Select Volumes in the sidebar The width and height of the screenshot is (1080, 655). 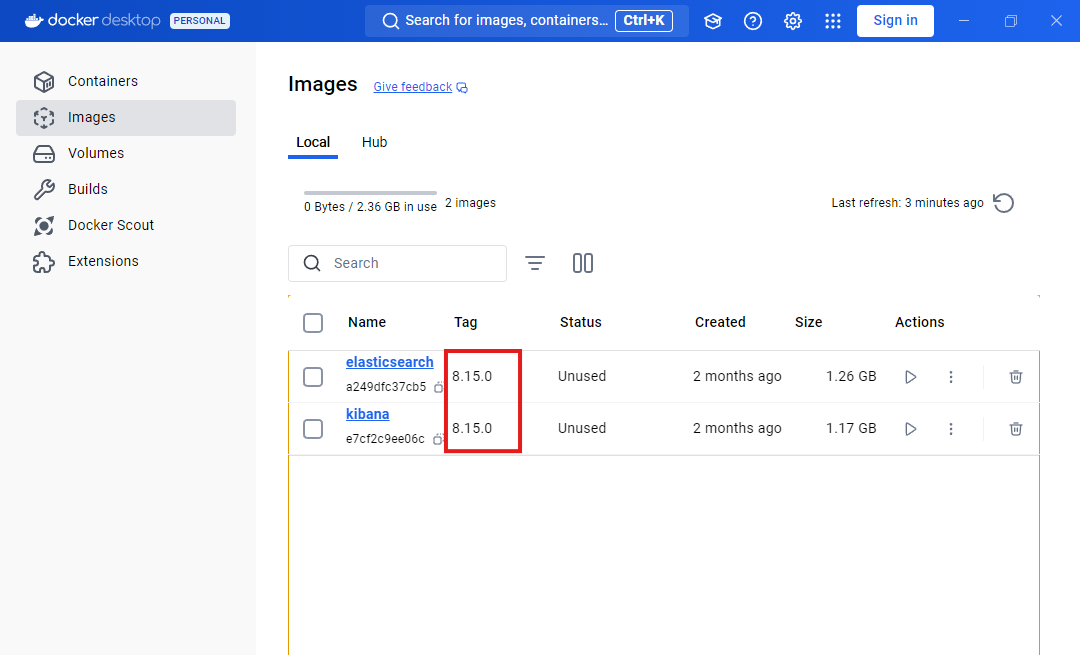click(96, 153)
